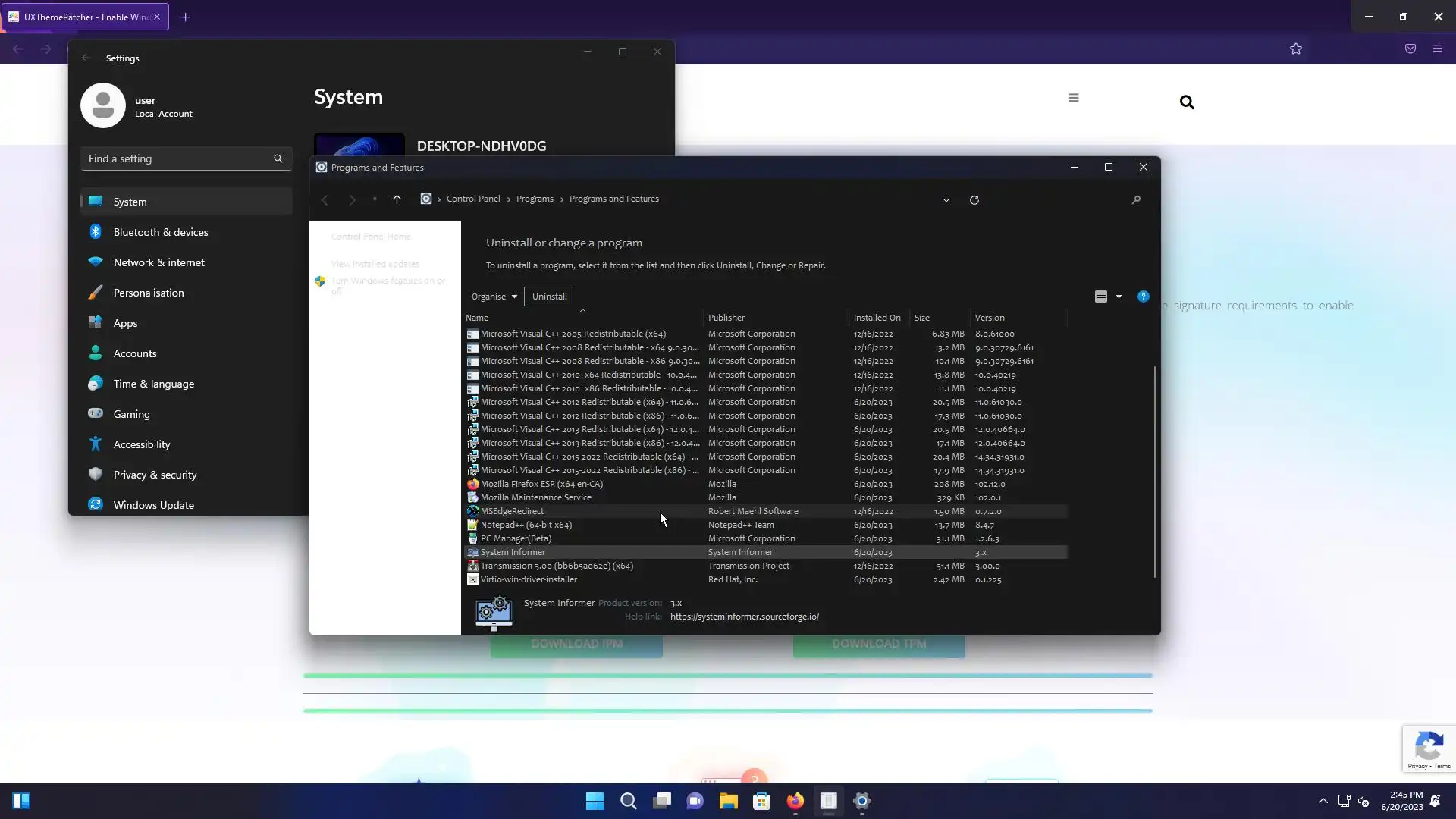Select Bluetooth & devices in Settings
The height and width of the screenshot is (819, 1456).
(161, 232)
